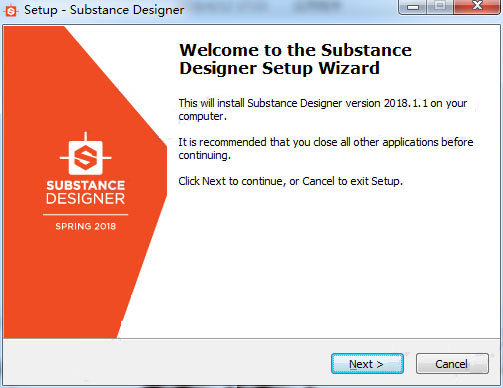Image resolution: width=503 pixels, height=388 pixels.
Task: Click the 'Welcome to the Substance Designer Setup Wizard' heading
Action: (295, 59)
